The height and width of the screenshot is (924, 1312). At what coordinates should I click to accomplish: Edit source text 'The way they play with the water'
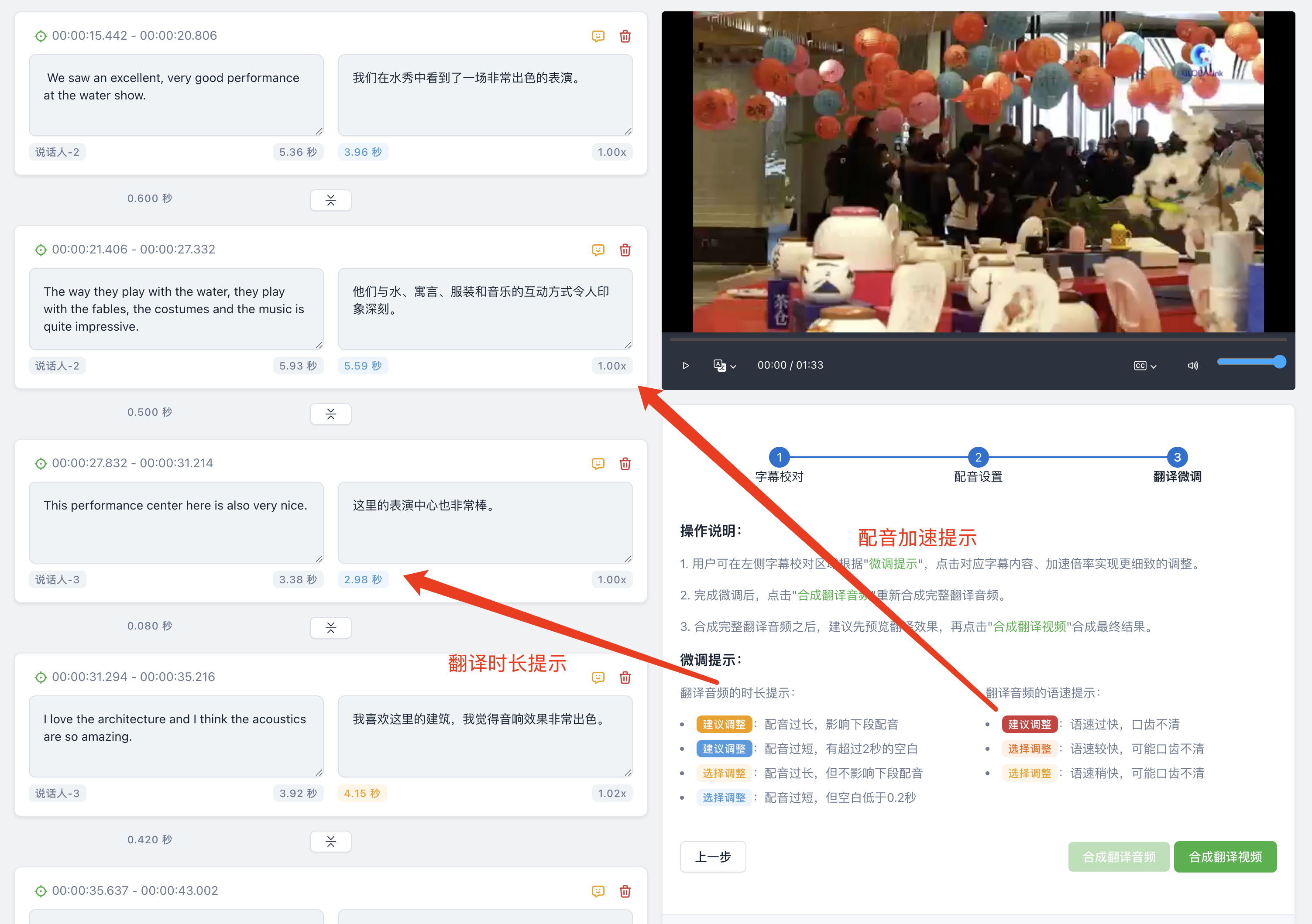click(176, 308)
